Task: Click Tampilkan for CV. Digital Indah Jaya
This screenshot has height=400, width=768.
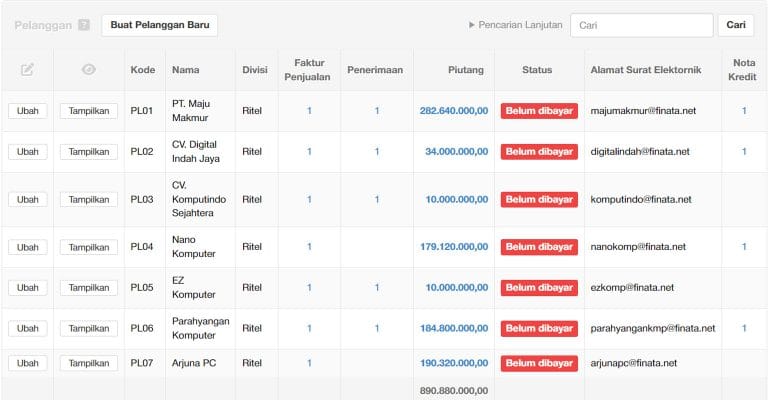Action: 89,152
